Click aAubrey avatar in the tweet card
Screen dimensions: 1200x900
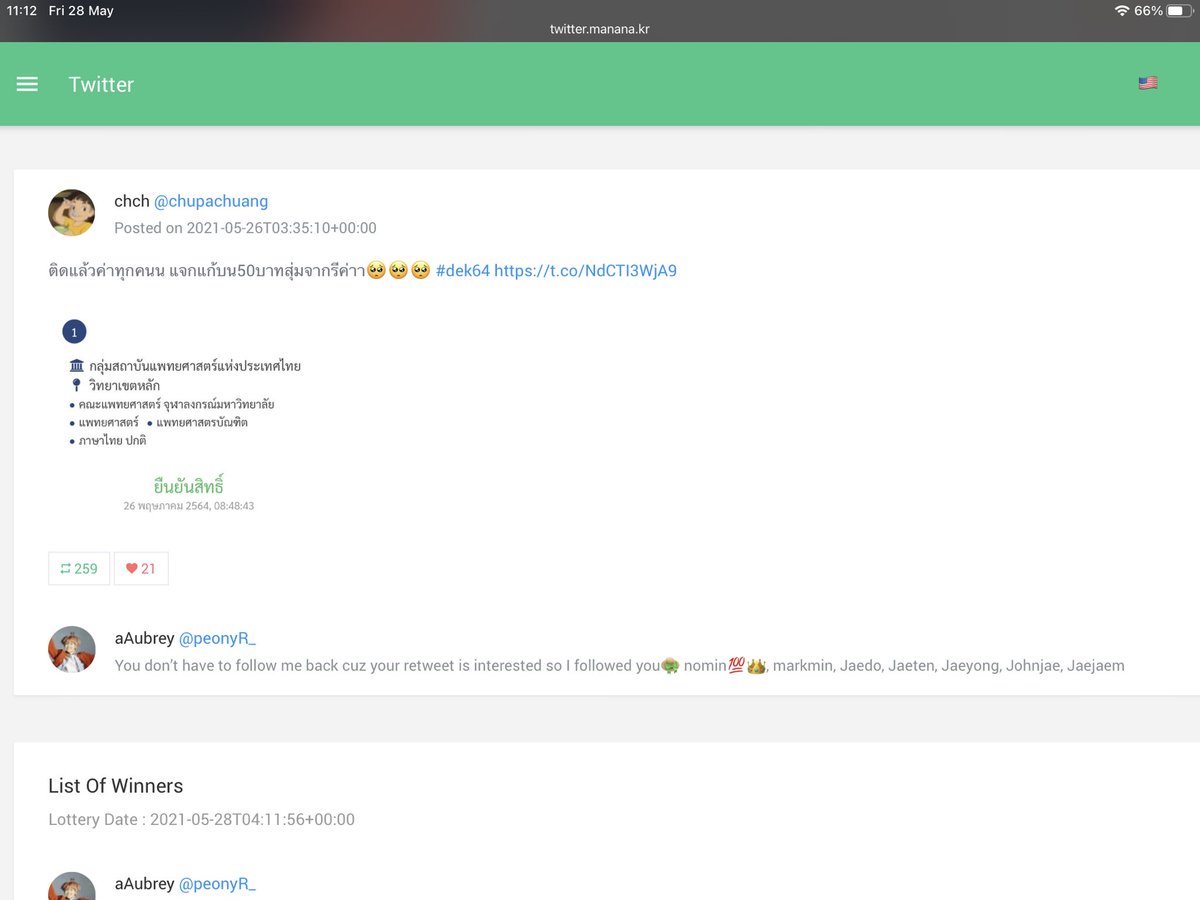72,650
